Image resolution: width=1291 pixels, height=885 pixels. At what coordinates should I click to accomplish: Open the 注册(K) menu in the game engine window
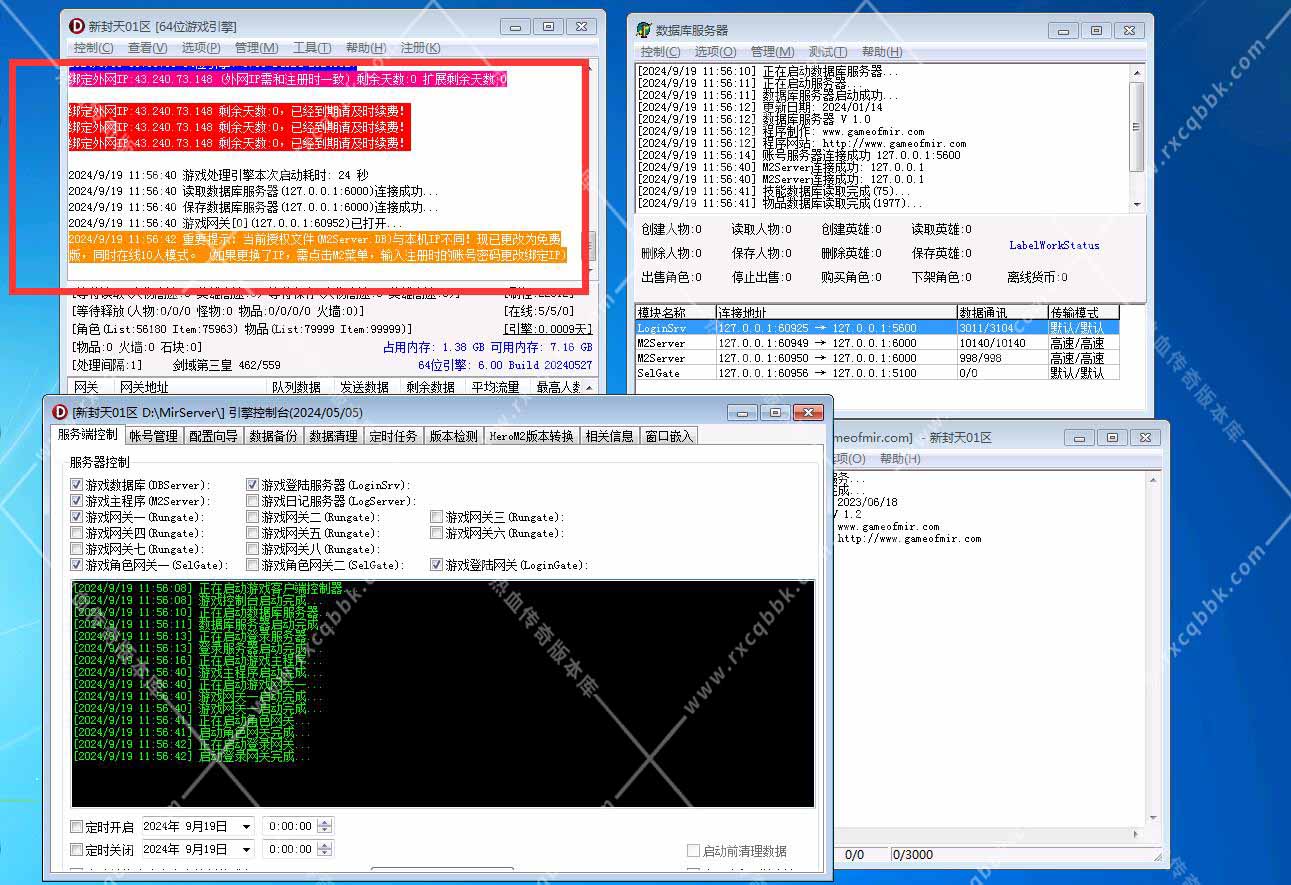pos(420,47)
